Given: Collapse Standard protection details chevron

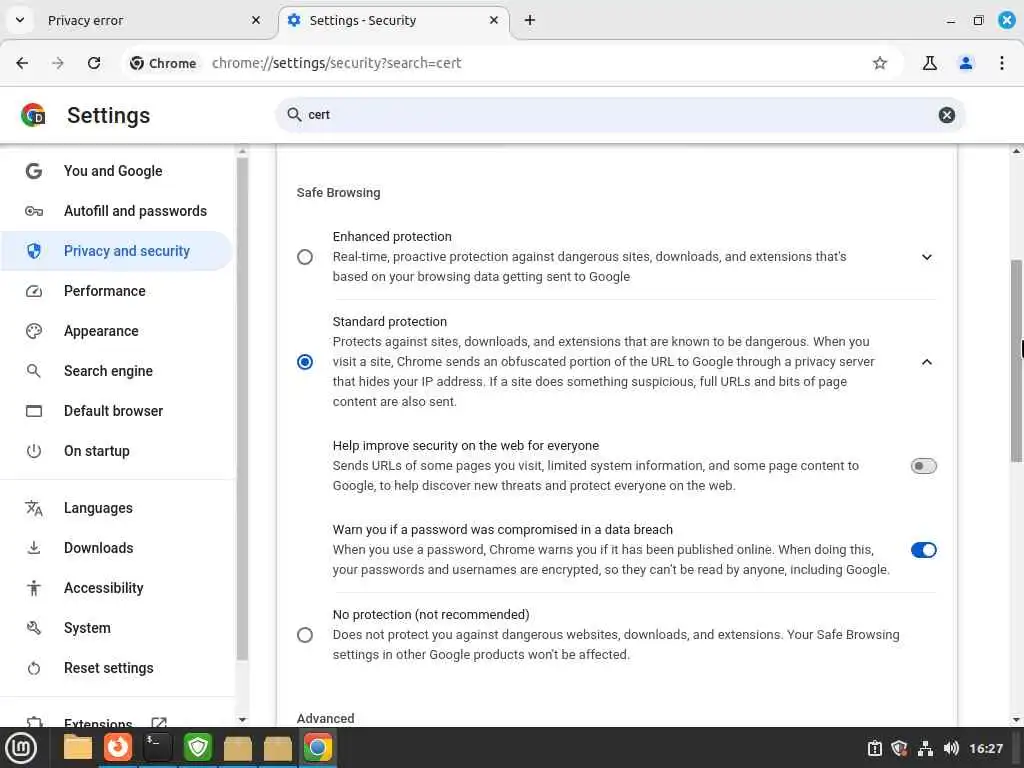Looking at the screenshot, I should click(x=926, y=362).
